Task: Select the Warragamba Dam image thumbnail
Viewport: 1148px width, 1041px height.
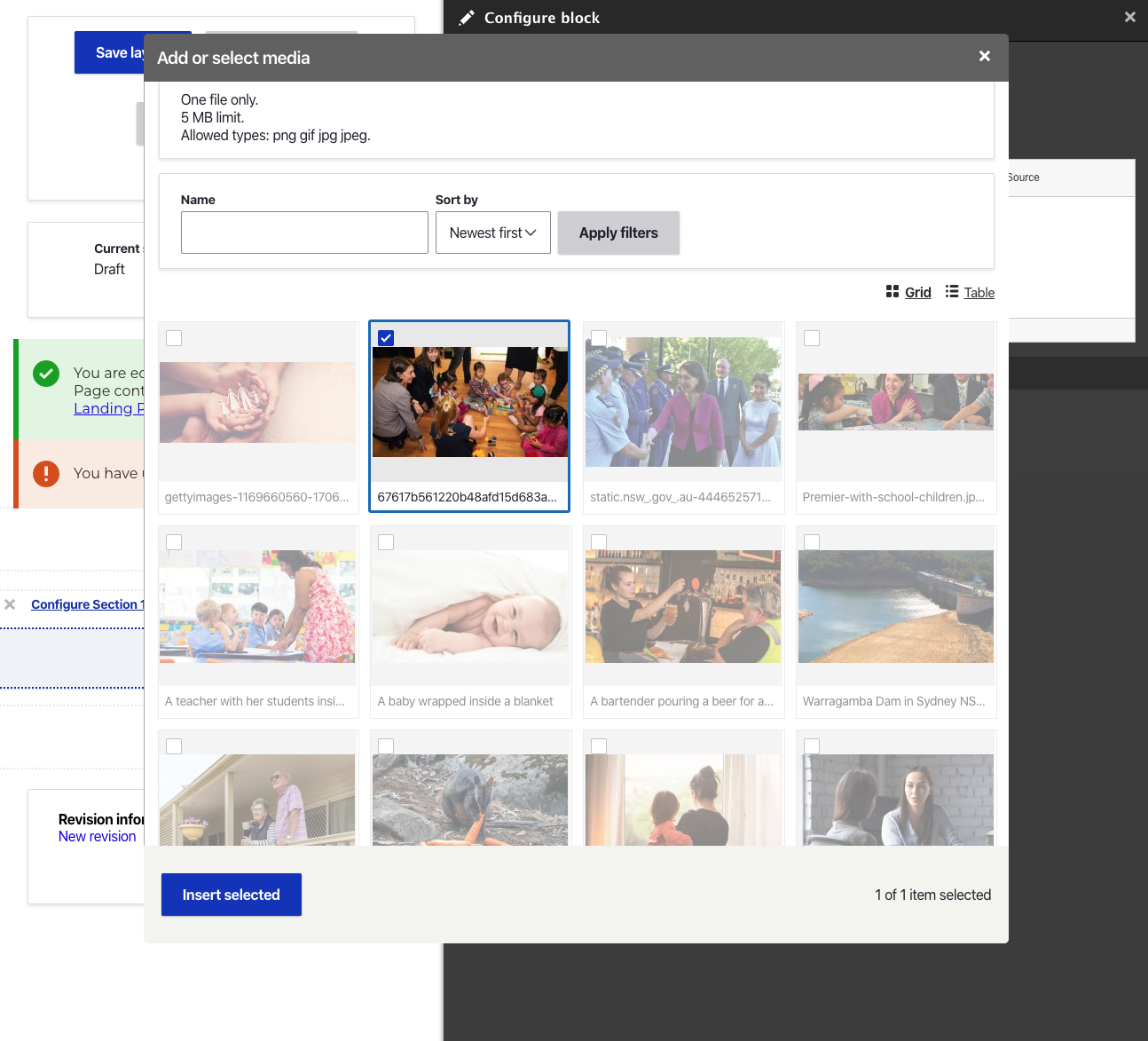Action: click(895, 607)
